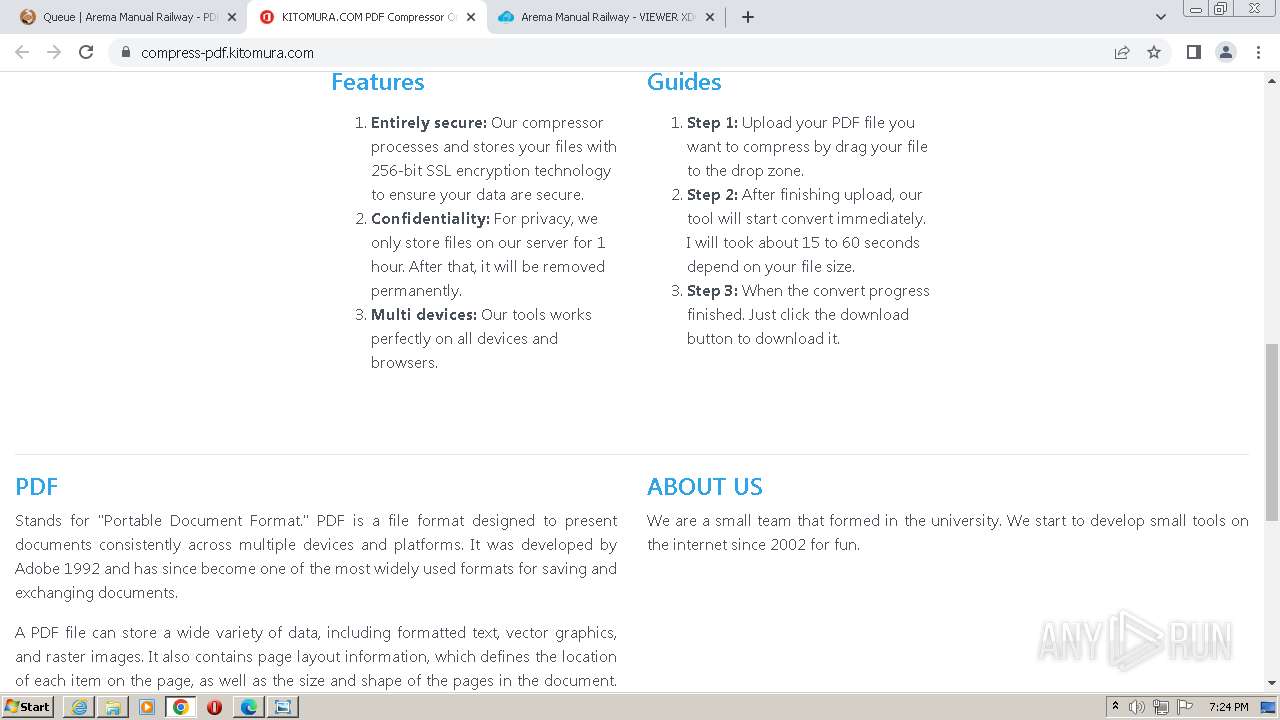
Task: Open Microsoft Edge from taskbar
Action: pos(248,707)
